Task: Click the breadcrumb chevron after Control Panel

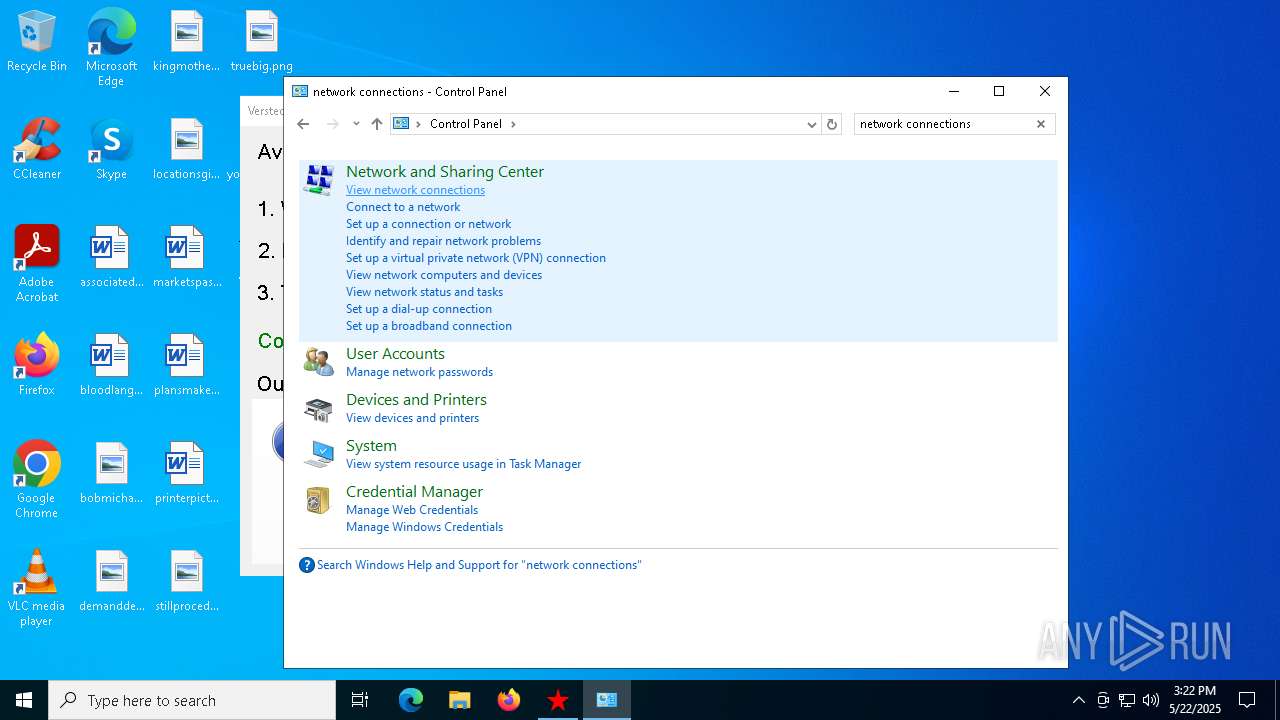Action: click(514, 124)
